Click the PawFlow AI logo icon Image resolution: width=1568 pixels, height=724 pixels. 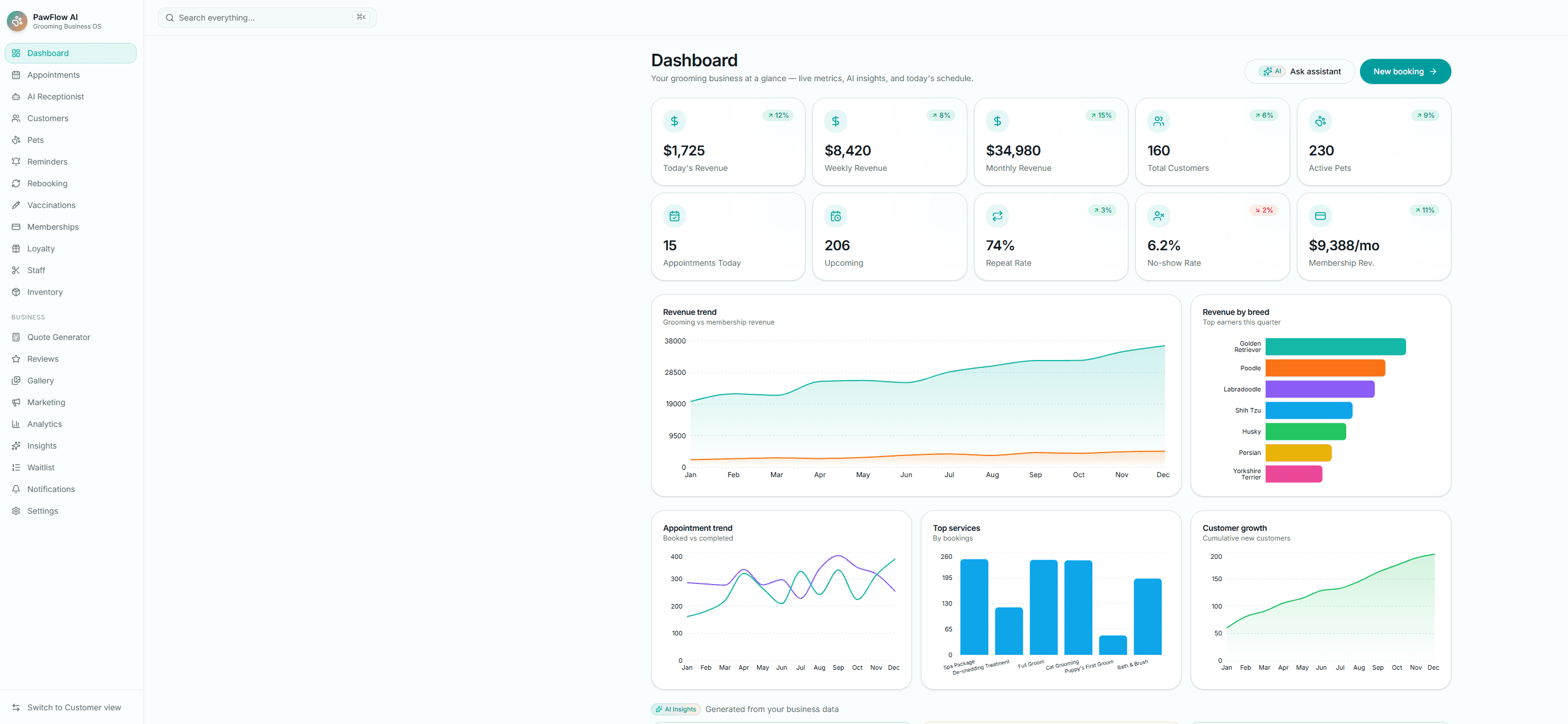click(17, 21)
